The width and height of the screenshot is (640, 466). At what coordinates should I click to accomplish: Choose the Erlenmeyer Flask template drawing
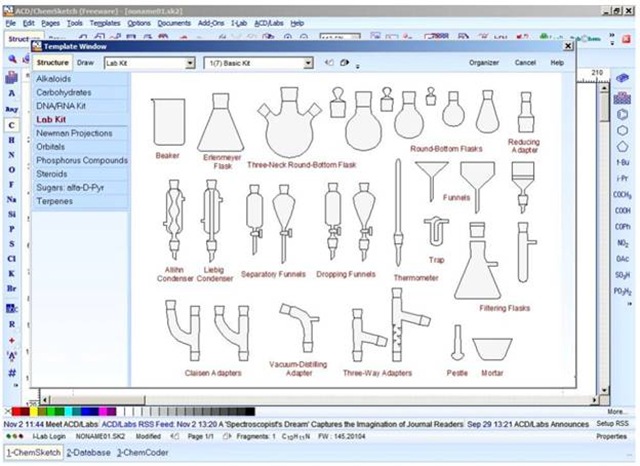pyautogui.click(x=221, y=122)
